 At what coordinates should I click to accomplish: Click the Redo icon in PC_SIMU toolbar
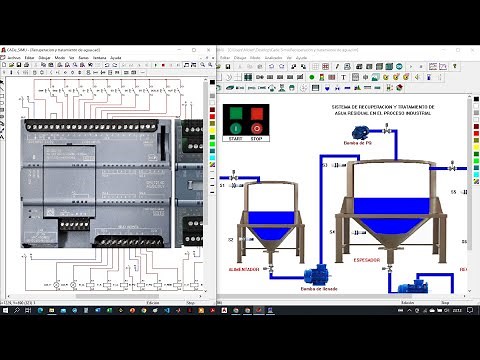tap(282, 66)
